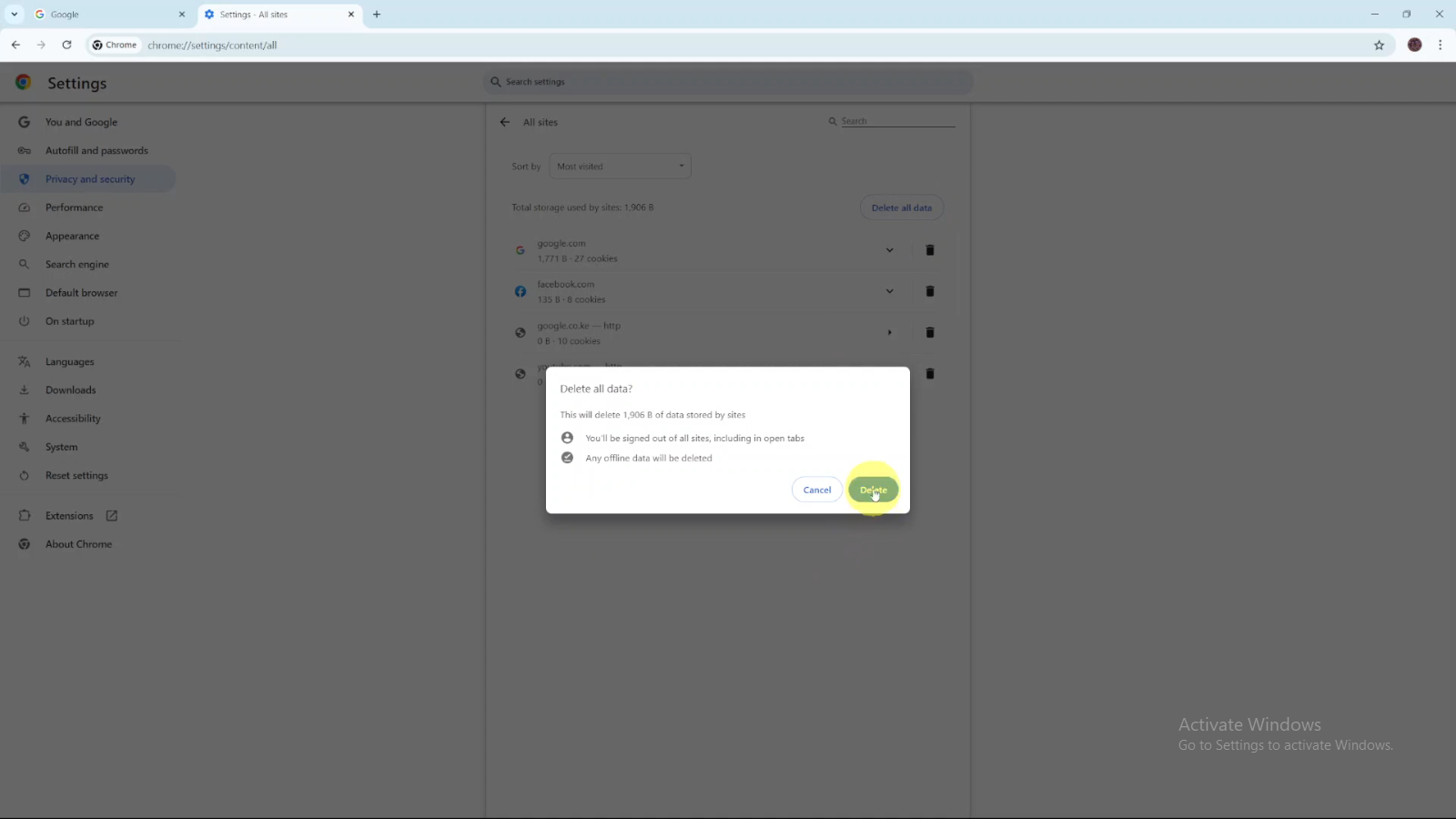Click the Languages translate icon

(25, 361)
